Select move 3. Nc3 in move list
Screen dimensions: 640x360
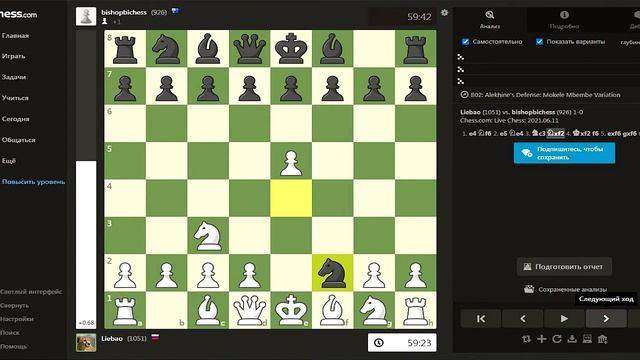point(538,133)
